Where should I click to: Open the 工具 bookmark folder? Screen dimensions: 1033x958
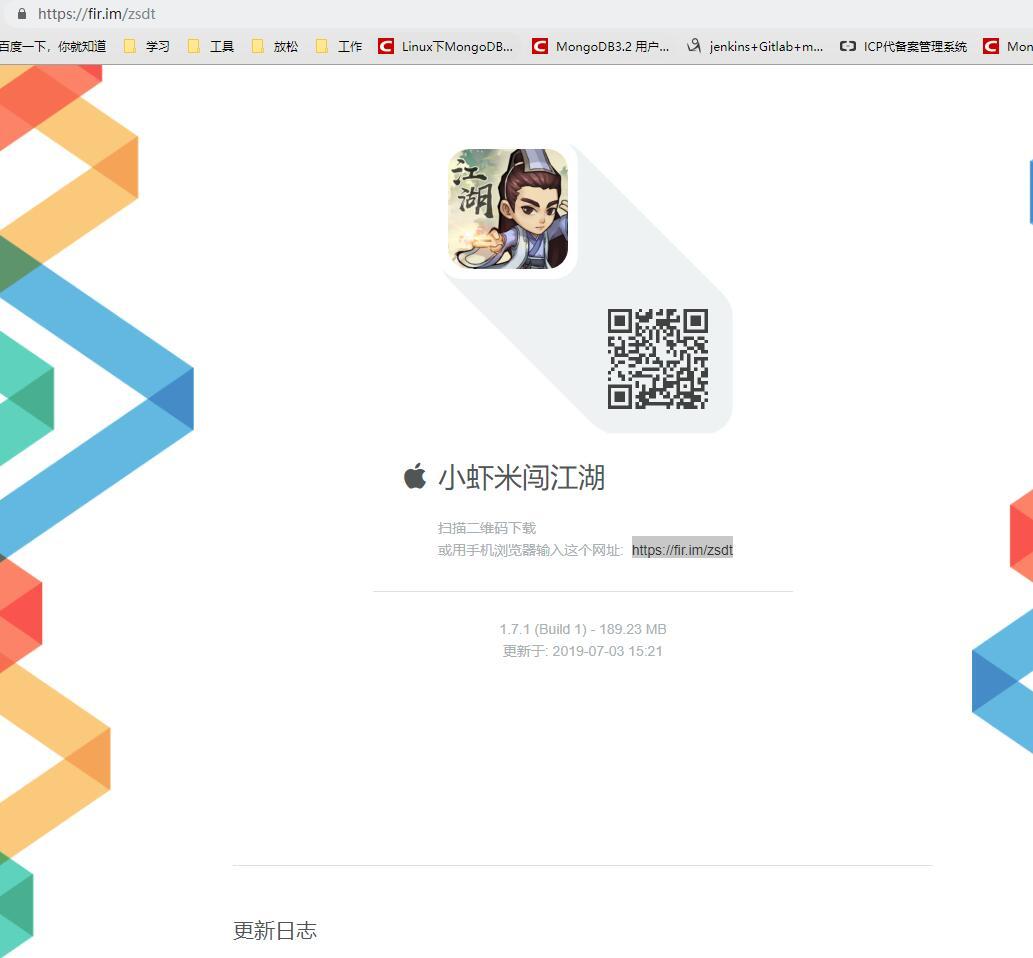click(211, 46)
